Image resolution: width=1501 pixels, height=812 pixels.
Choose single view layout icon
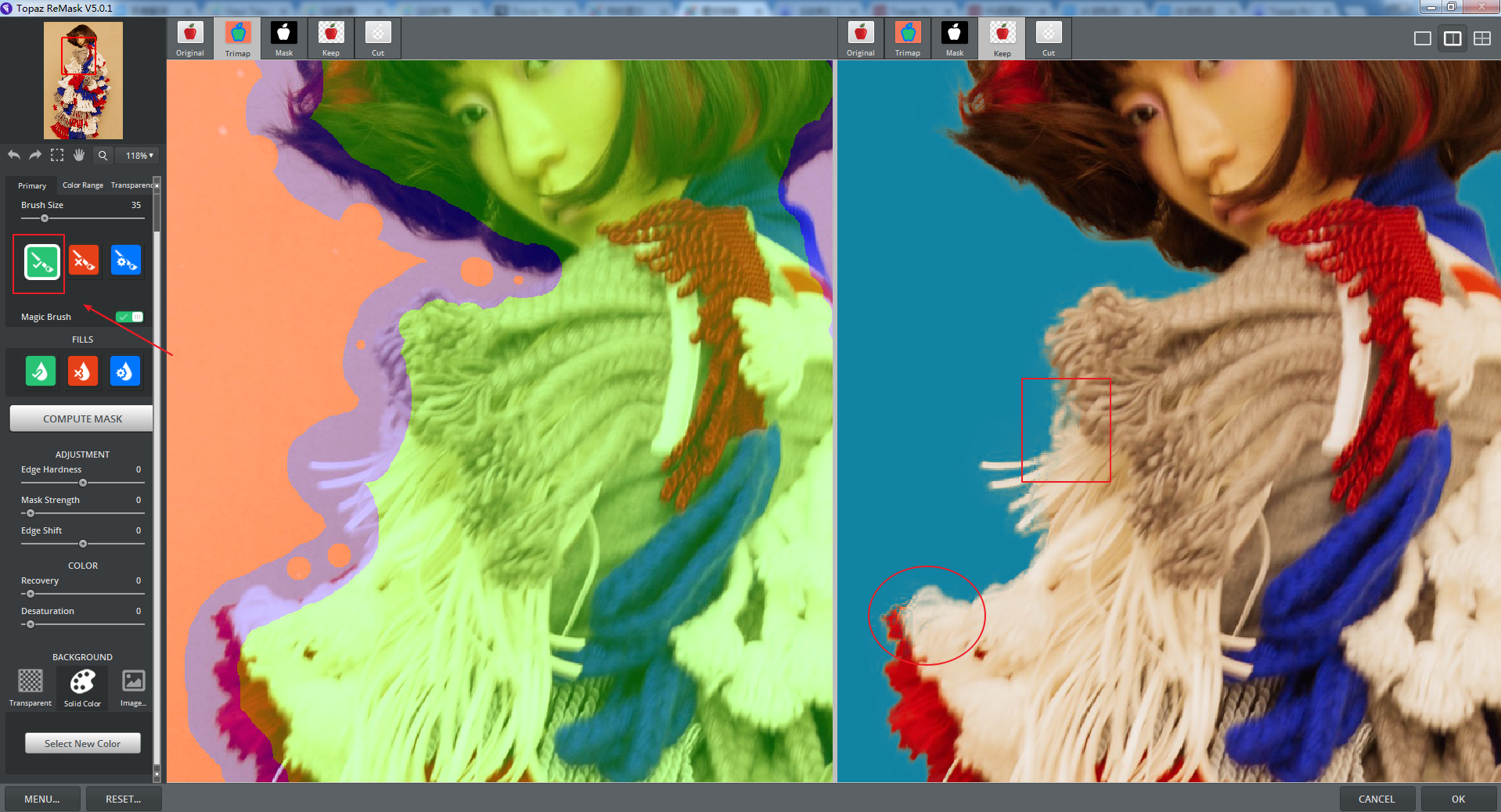click(1423, 38)
